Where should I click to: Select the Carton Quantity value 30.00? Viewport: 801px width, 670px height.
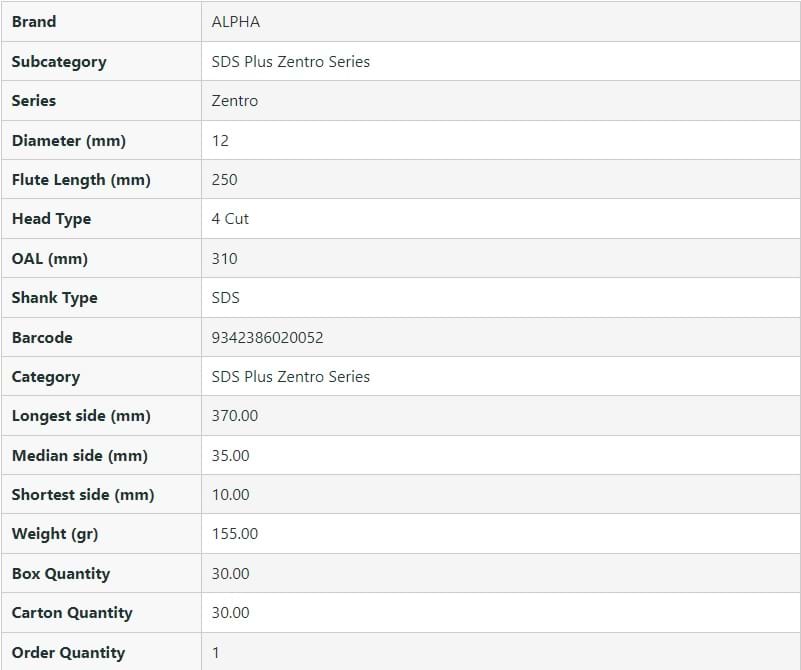point(231,613)
